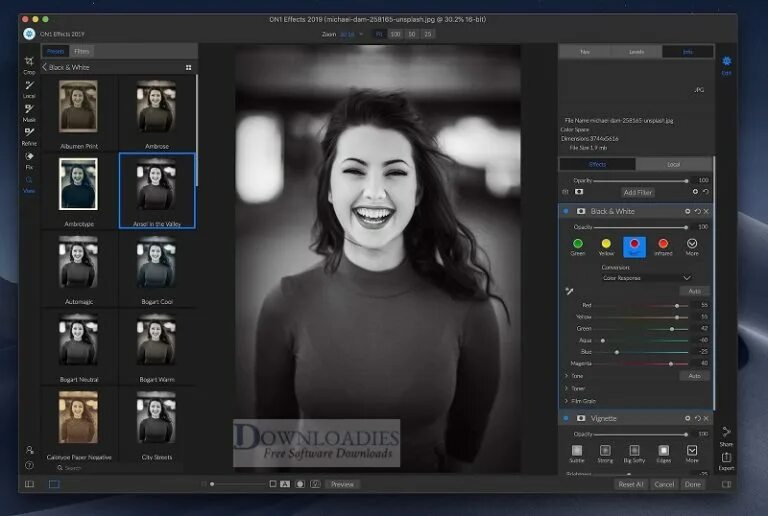768x516 pixels.
Task: Open the Nav tab
Action: 585,51
